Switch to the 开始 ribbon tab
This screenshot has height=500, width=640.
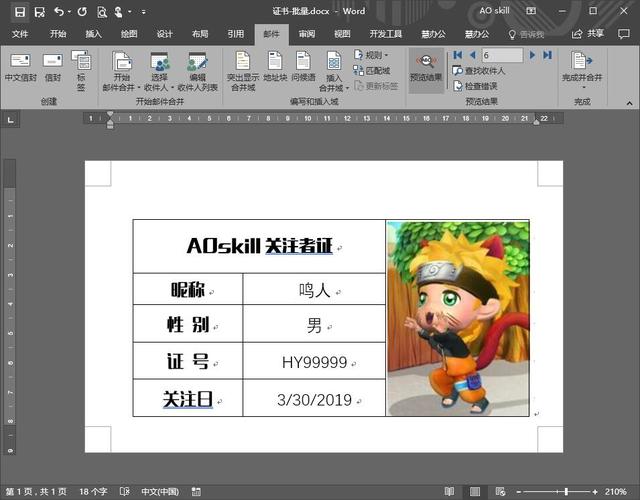click(58, 34)
